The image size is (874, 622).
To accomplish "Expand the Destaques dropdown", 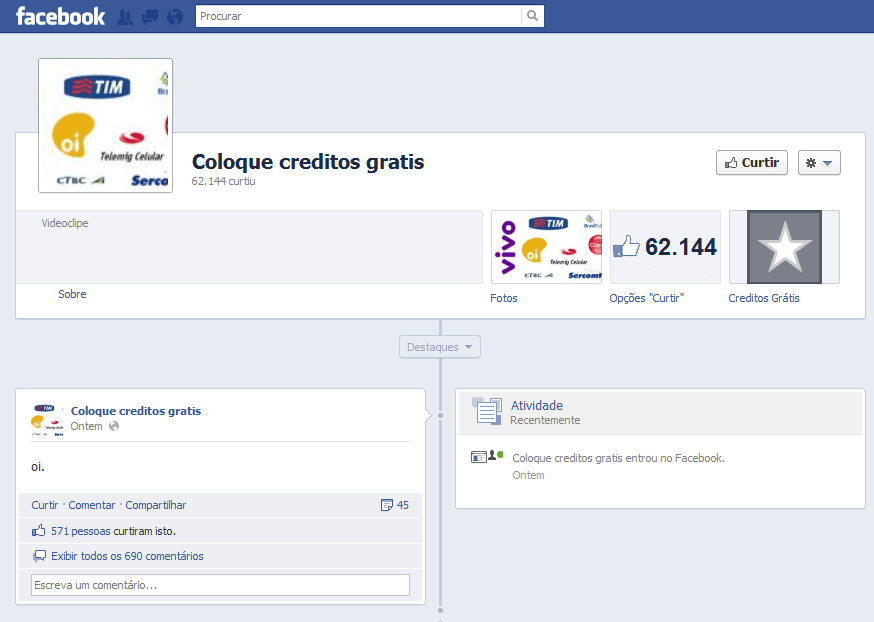I will tap(440, 347).
